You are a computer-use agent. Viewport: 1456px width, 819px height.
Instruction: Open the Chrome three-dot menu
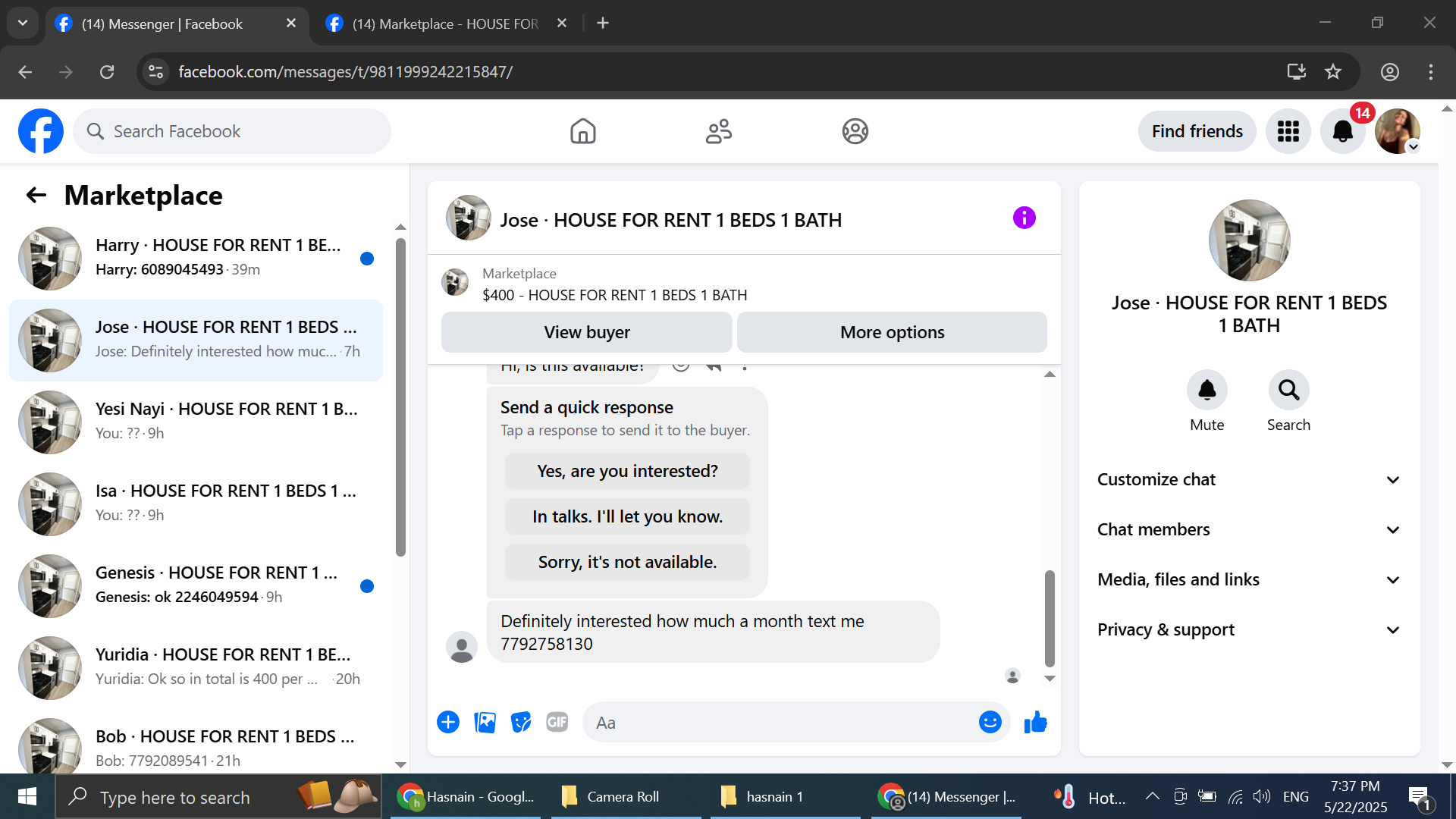coord(1430,72)
